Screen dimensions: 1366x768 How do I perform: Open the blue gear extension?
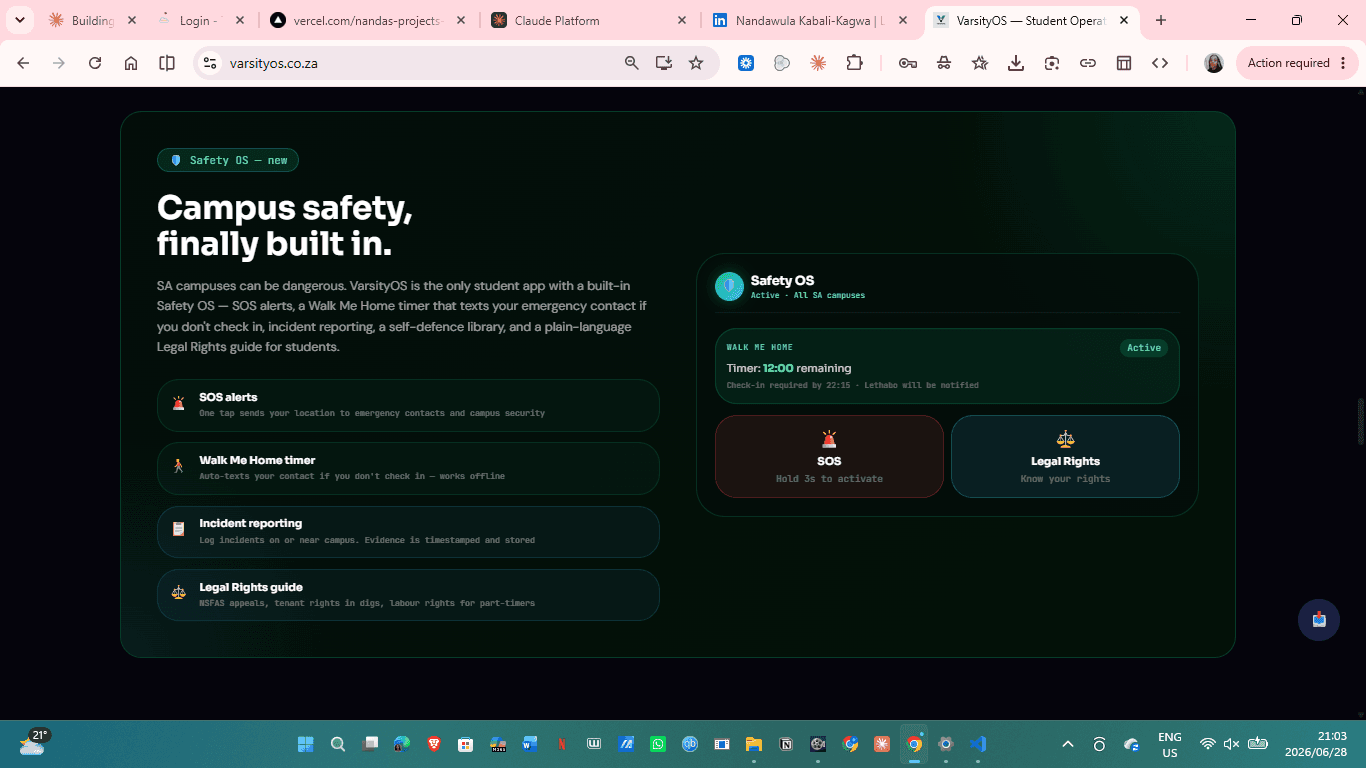pyautogui.click(x=746, y=63)
